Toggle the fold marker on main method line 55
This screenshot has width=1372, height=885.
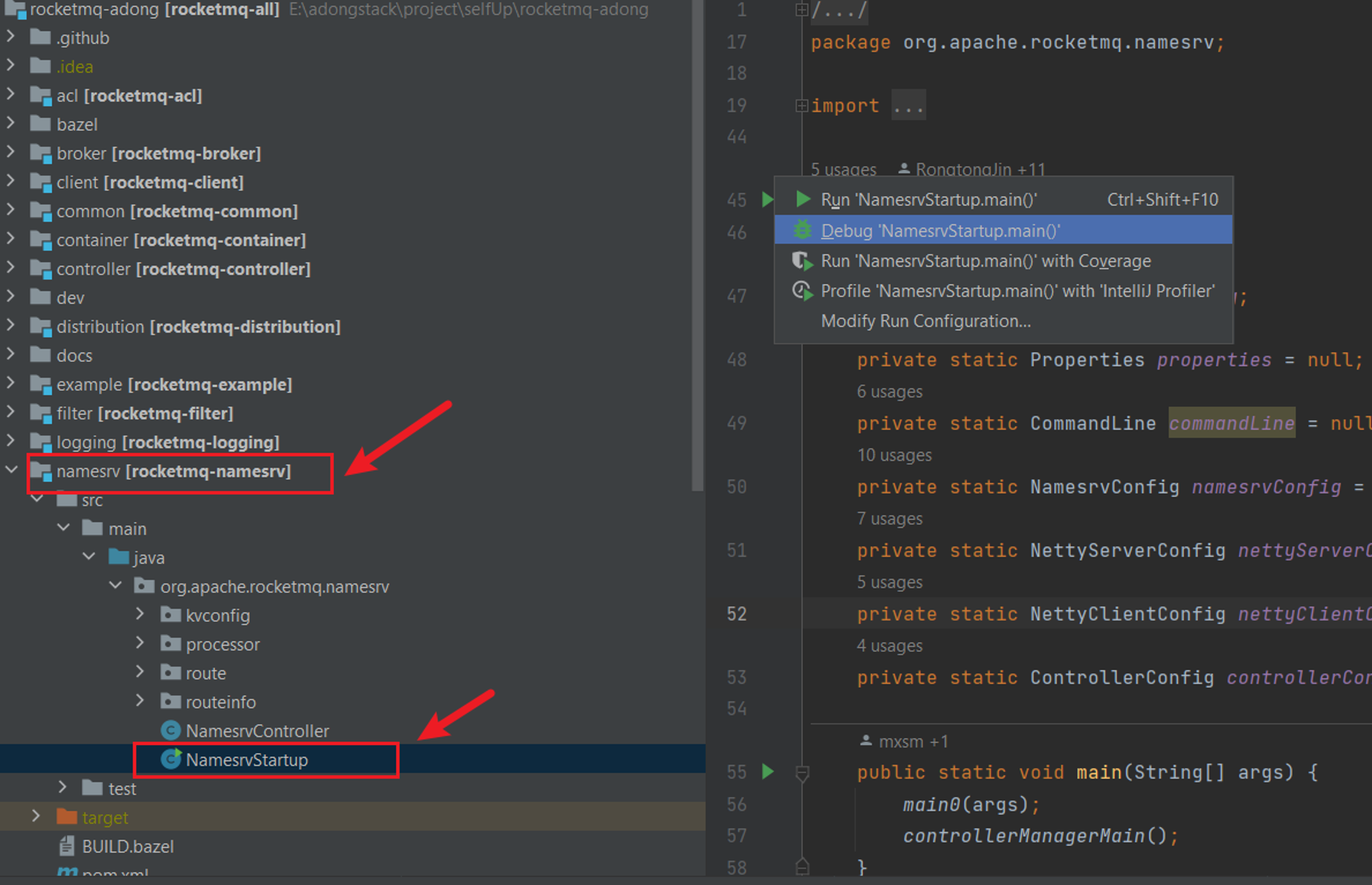tap(801, 773)
